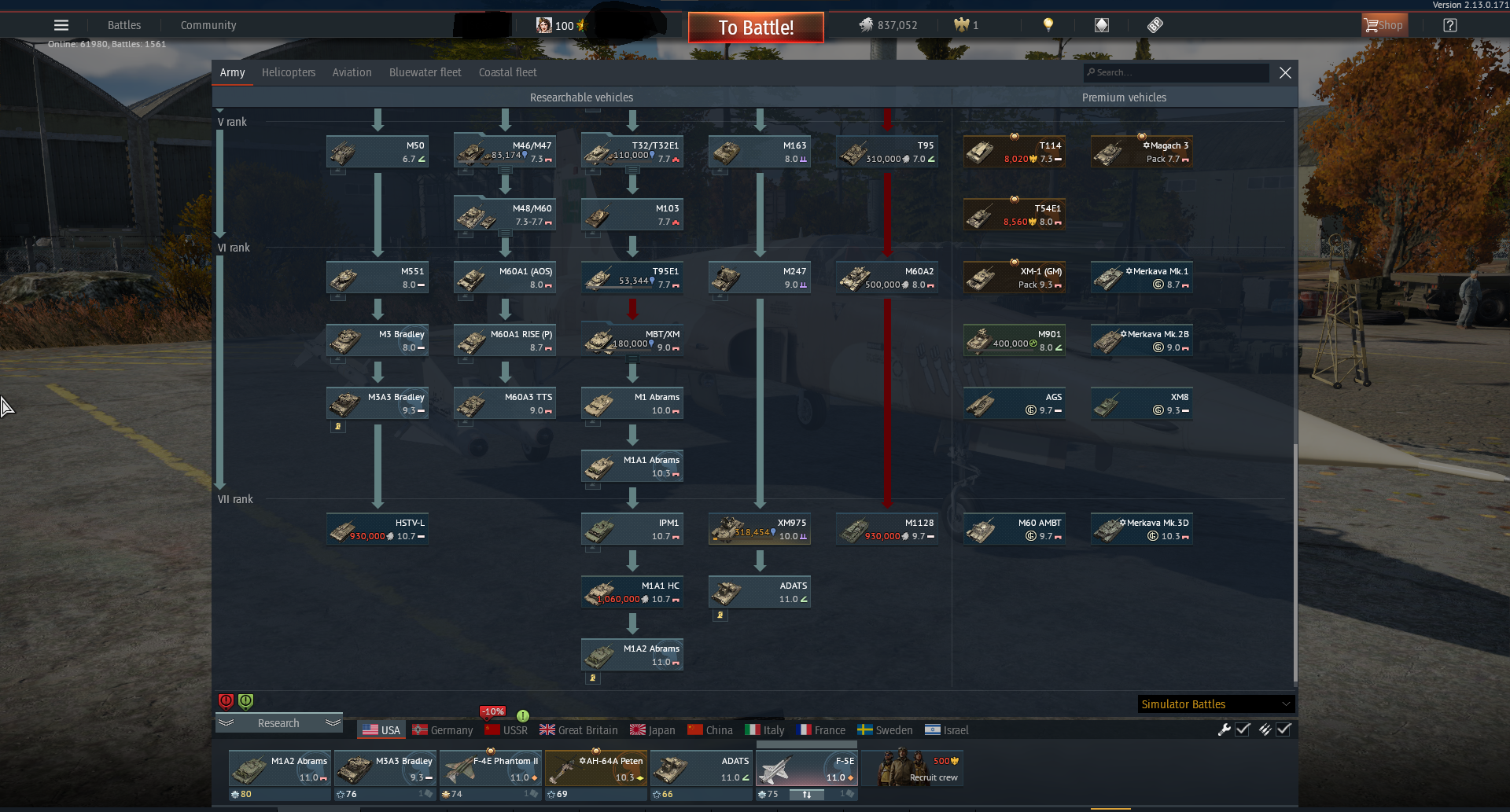Image resolution: width=1510 pixels, height=812 pixels.
Task: Toggle the automatic repair checkbox
Action: (1243, 729)
